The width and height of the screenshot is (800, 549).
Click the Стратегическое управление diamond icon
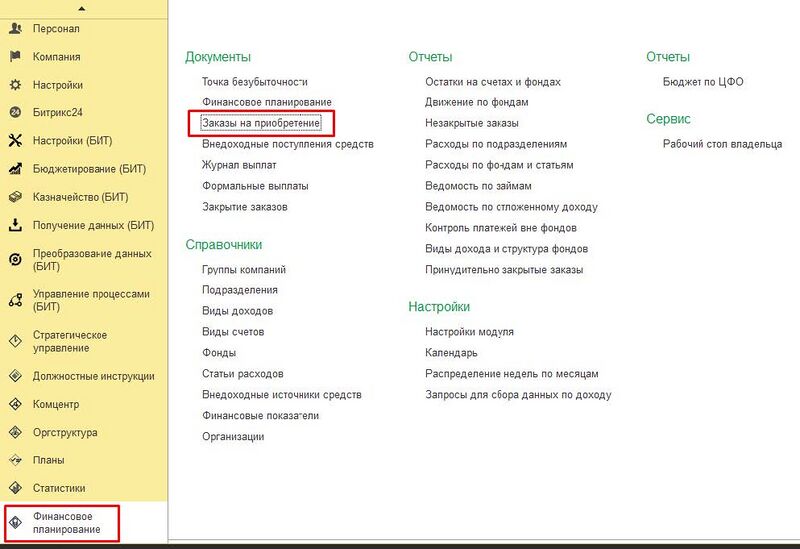[x=15, y=341]
